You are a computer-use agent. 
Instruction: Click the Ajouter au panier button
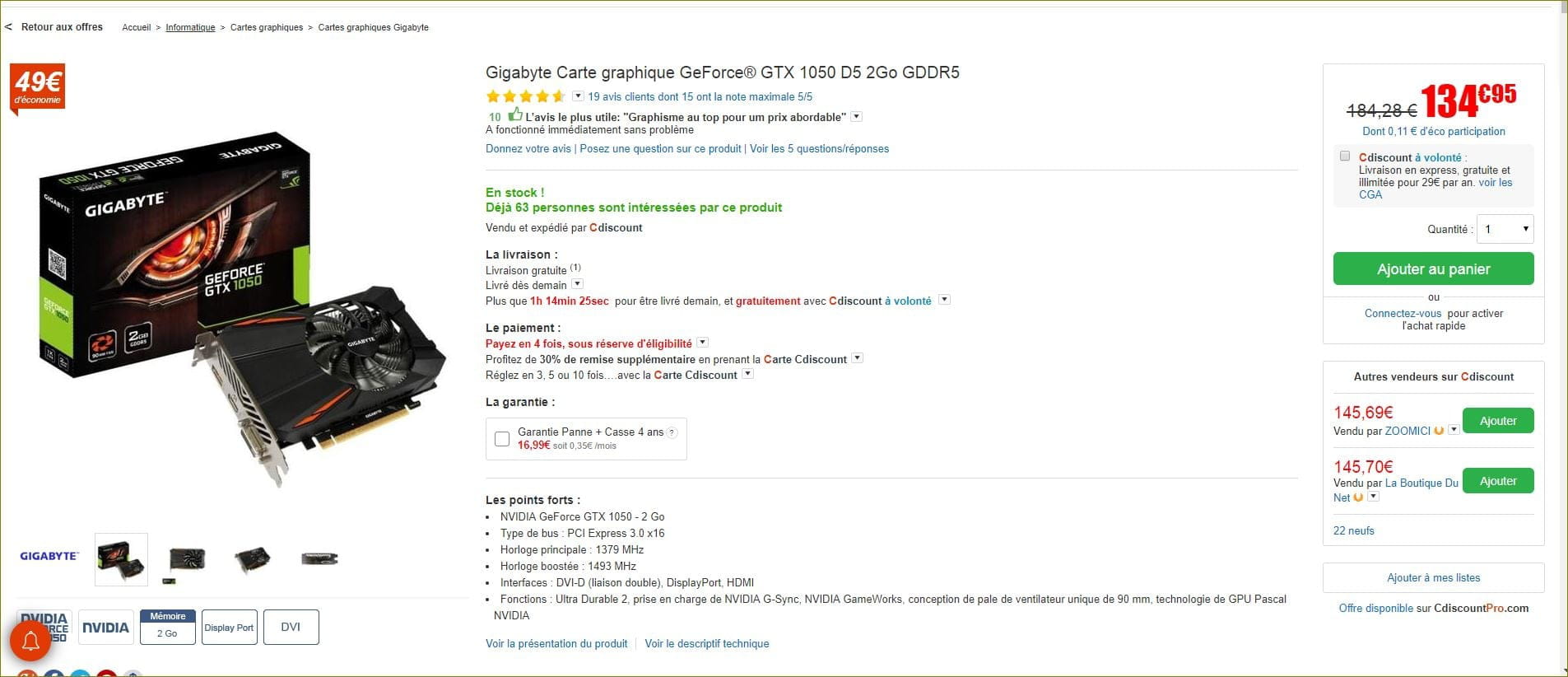[x=1434, y=268]
